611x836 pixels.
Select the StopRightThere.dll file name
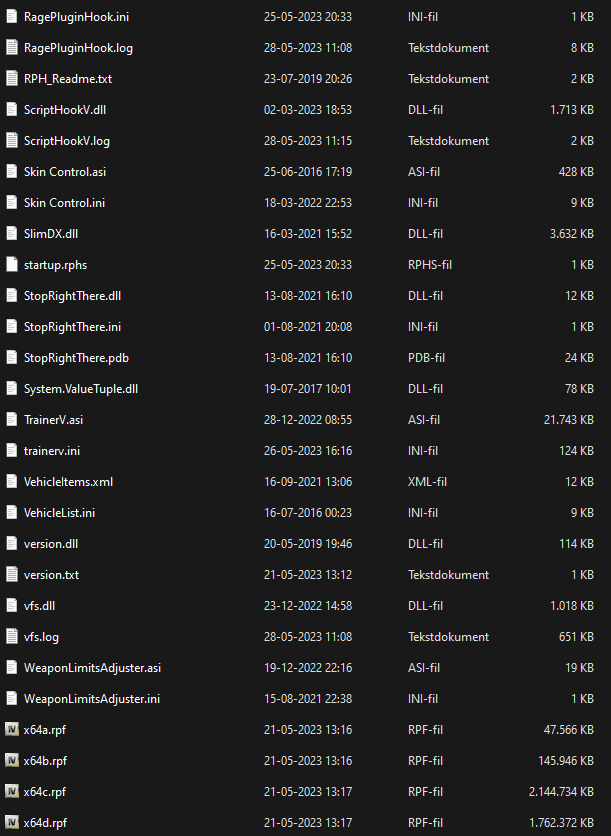[72, 296]
